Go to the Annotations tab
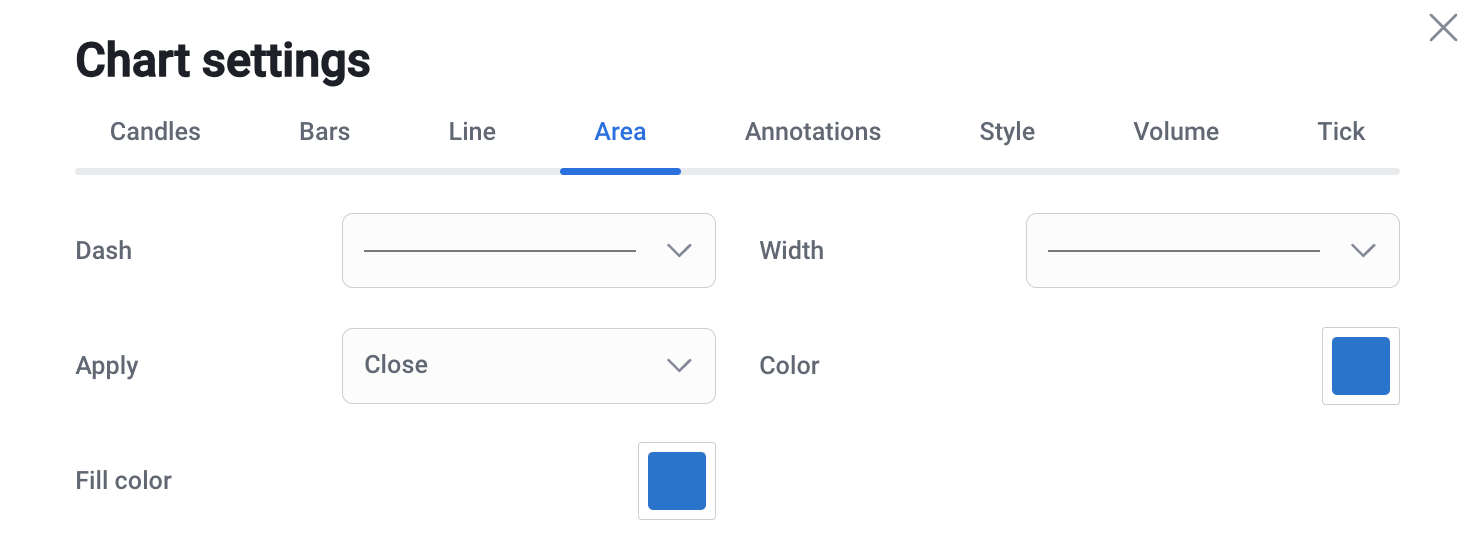 coord(812,132)
